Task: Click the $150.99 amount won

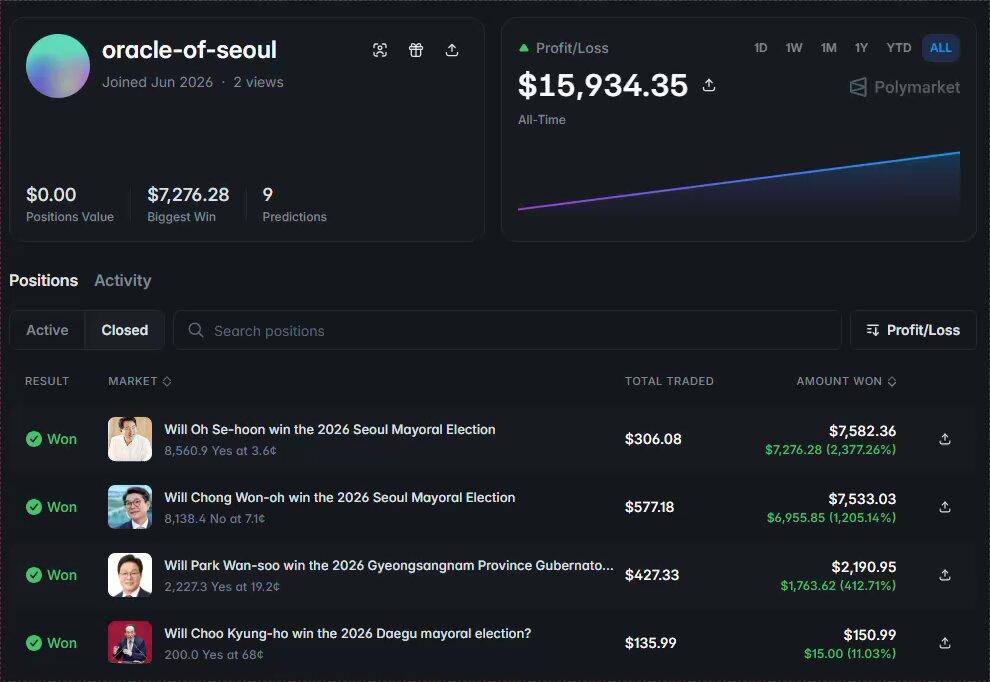Action: pyautogui.click(x=870, y=635)
